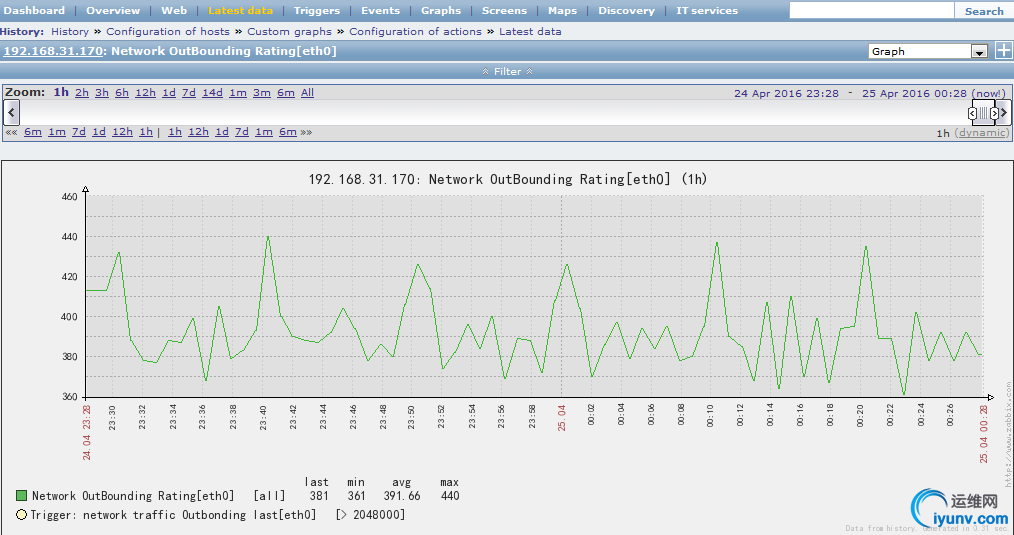1014x535 pixels.
Task: Set zoom to 3m
Action: click(x=261, y=93)
